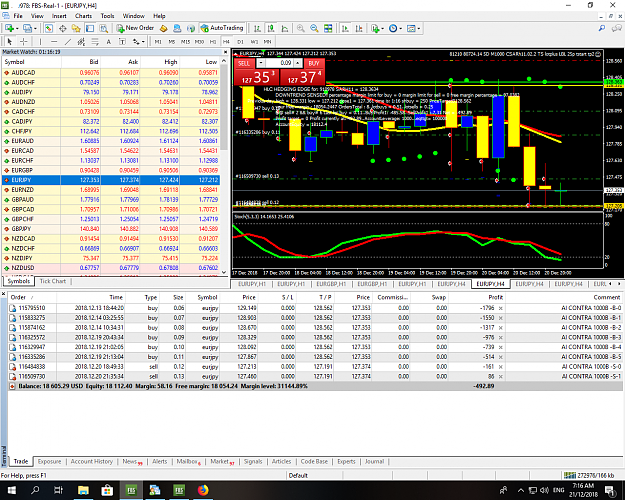The width and height of the screenshot is (625, 500).
Task: Select the Equidistant Channel tool
Action: (x=81, y=41)
